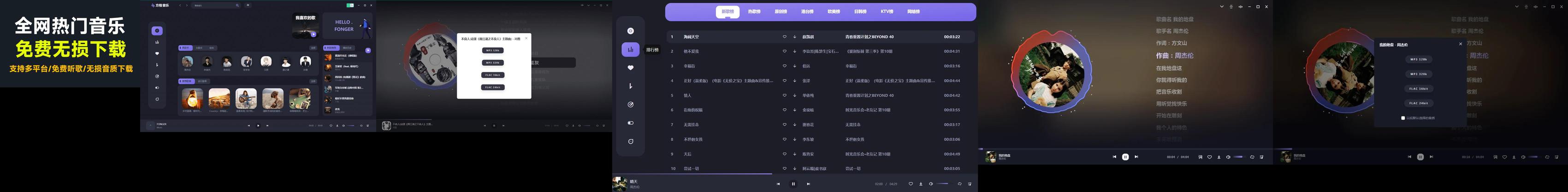The image size is (1568, 192).
Task: Click the heart icon beside 海阔天空
Action: (x=784, y=37)
